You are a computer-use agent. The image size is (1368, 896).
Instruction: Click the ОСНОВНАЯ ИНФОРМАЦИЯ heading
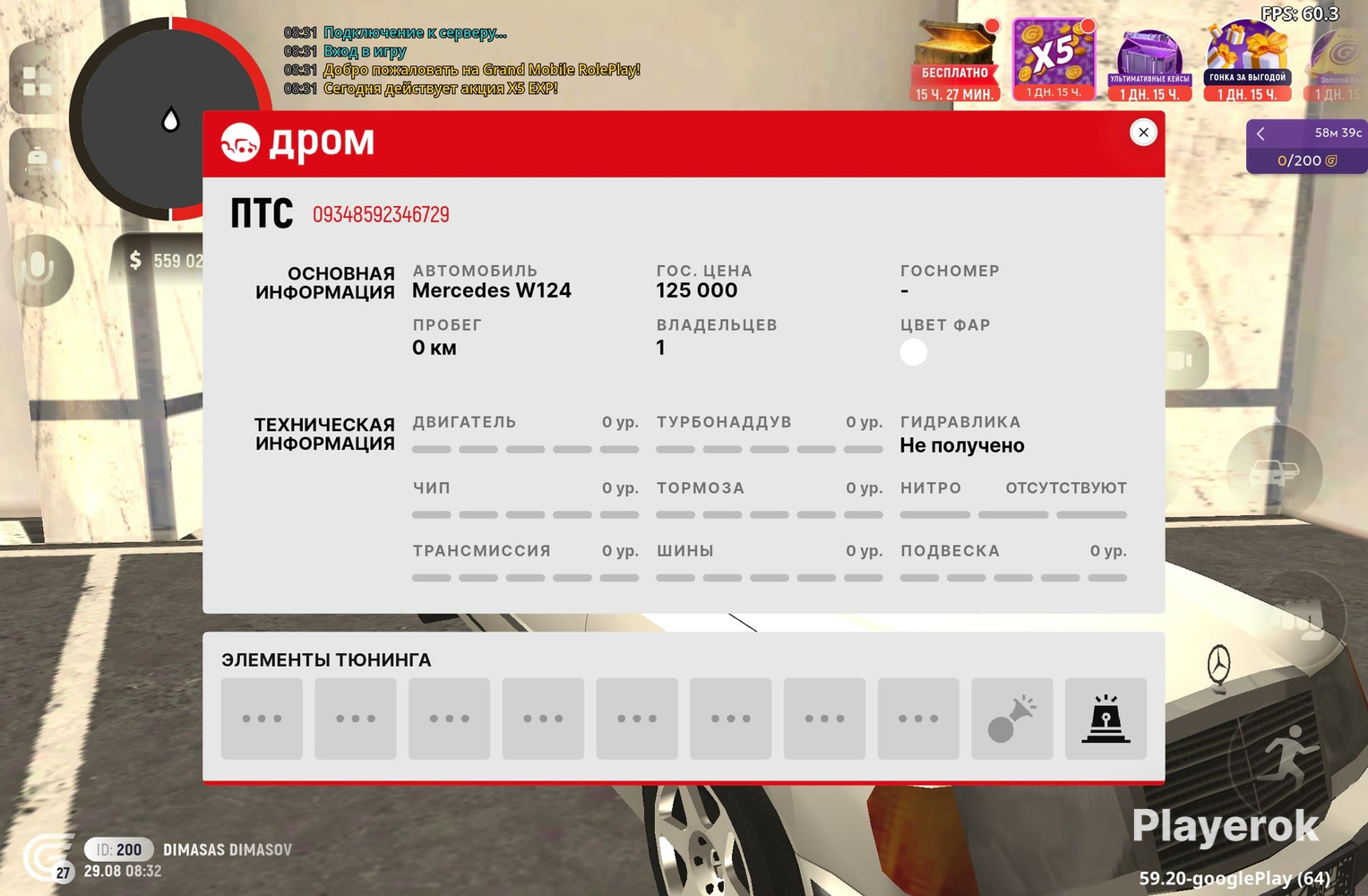pyautogui.click(x=324, y=283)
